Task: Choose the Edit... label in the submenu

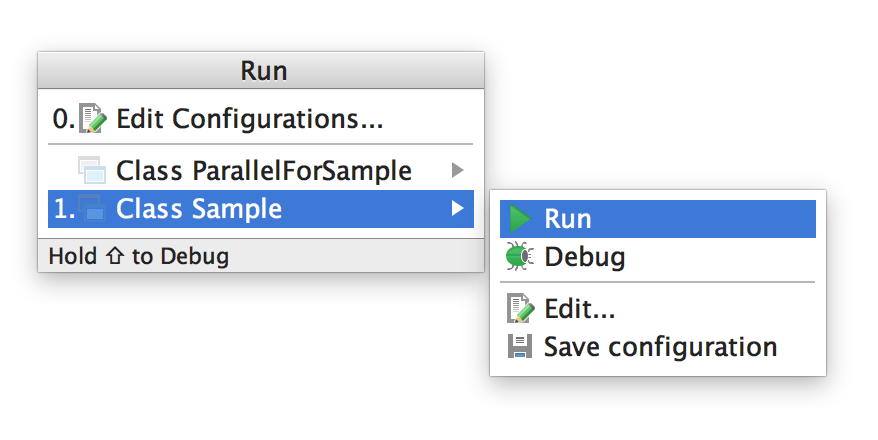Action: (x=579, y=309)
